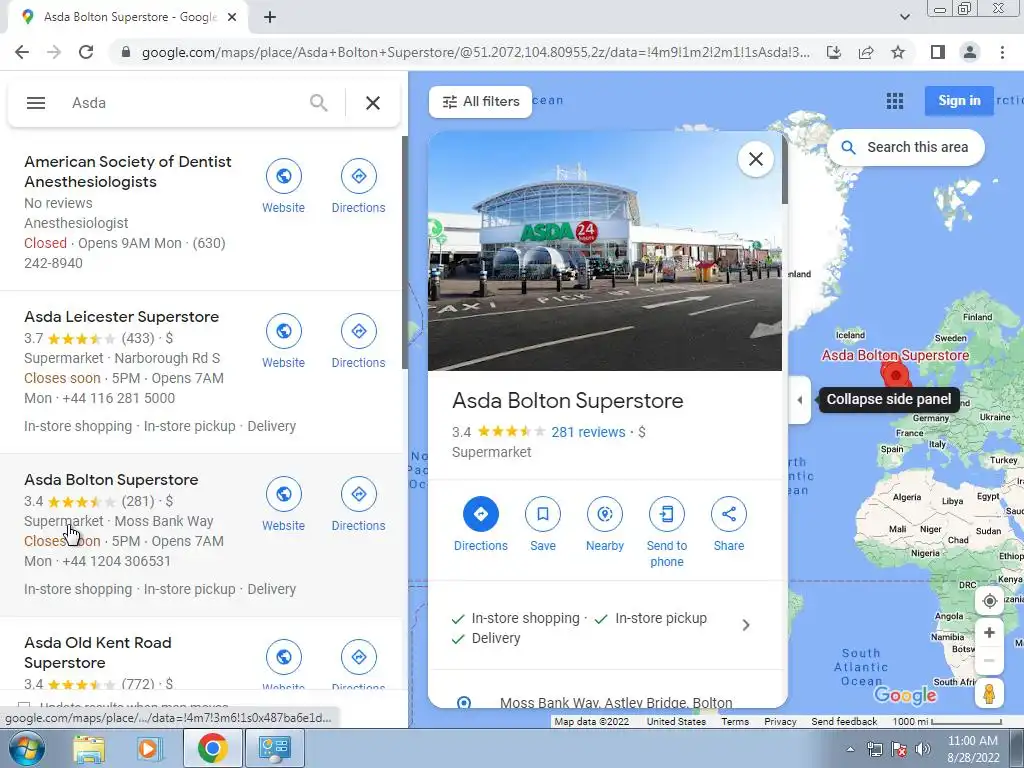Expand service options chevron in place card
This screenshot has width=1024, height=768.
[x=746, y=625]
